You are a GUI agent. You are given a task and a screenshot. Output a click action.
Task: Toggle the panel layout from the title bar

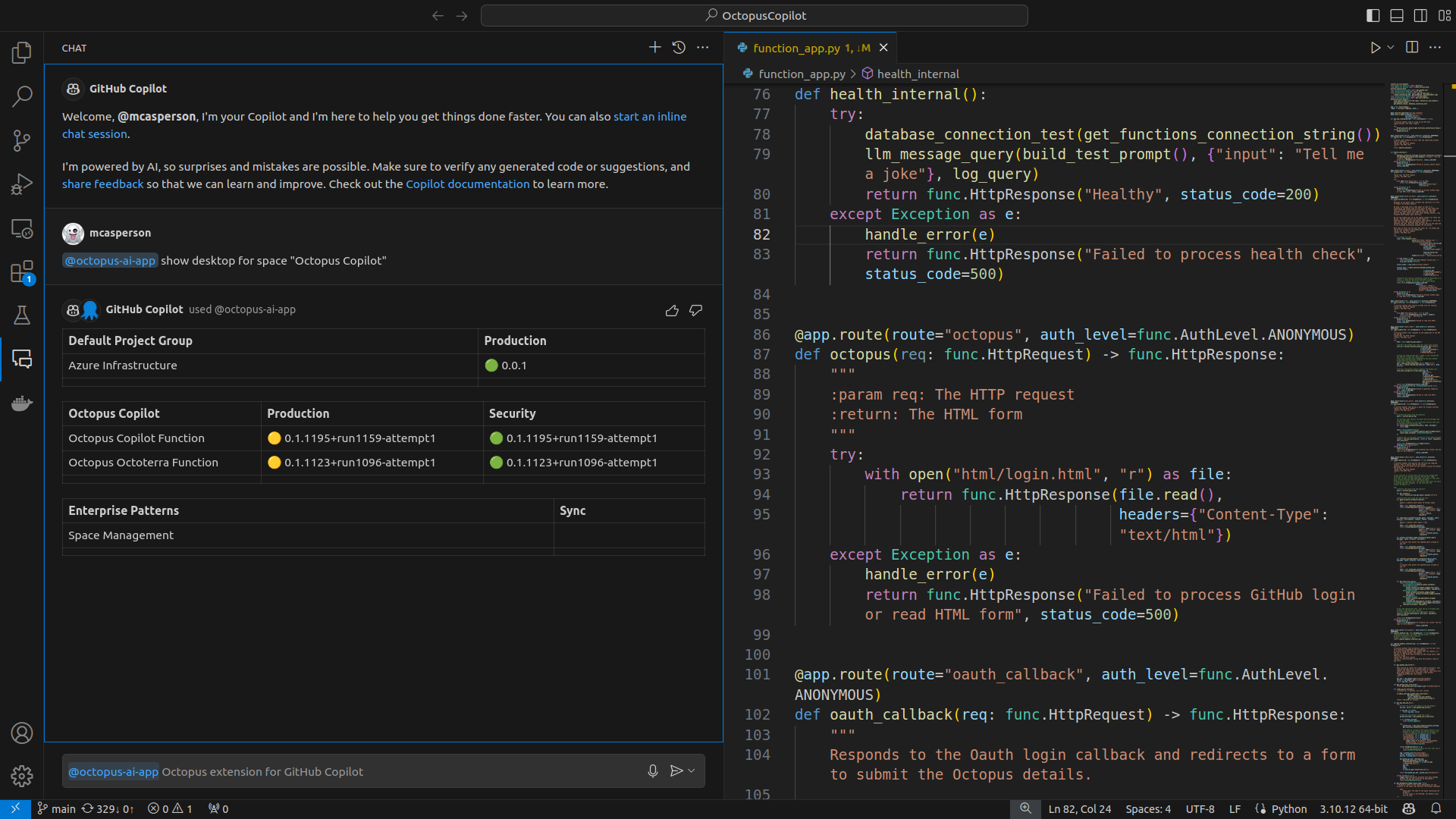(1396, 15)
